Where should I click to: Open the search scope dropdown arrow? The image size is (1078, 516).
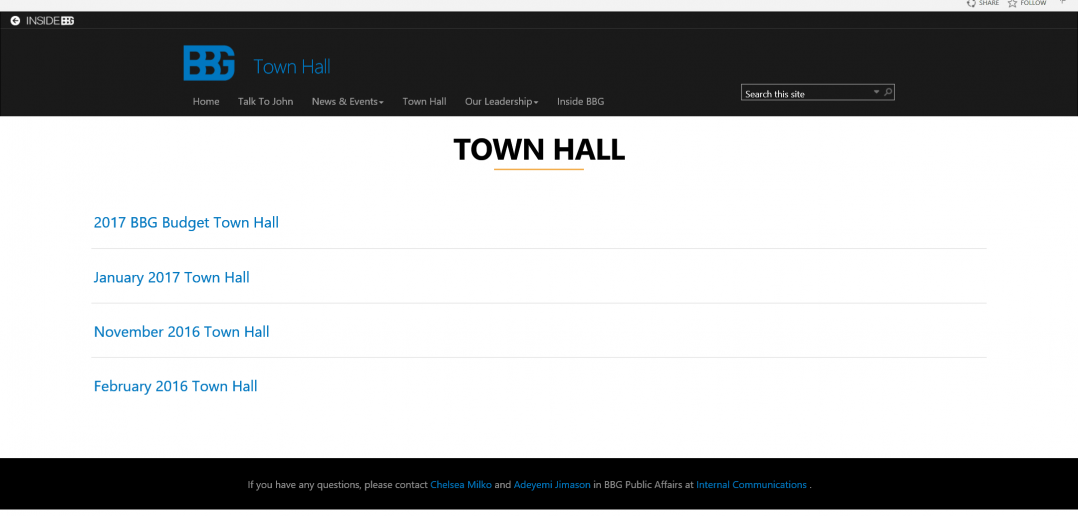pos(877,92)
